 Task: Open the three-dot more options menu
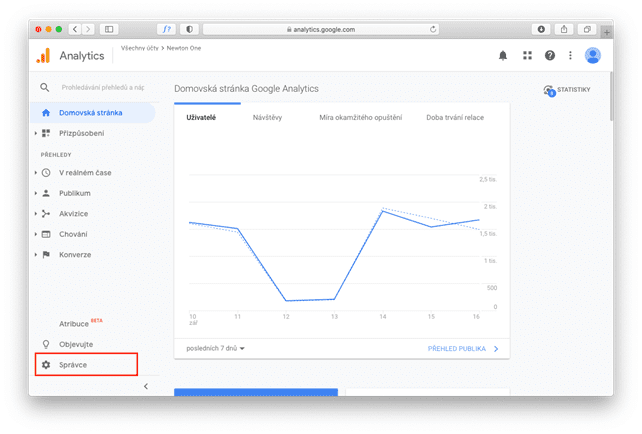click(x=570, y=56)
